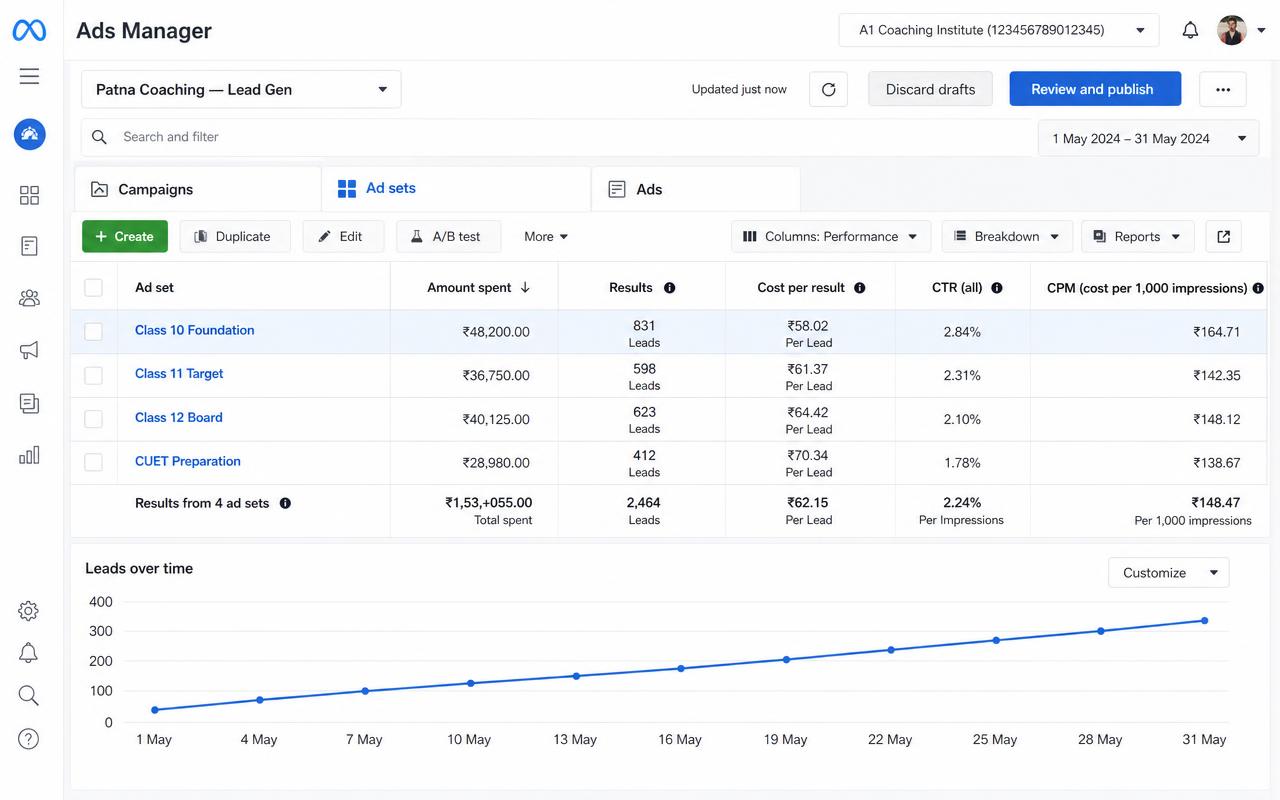Check the Class 11 Target row checkbox
This screenshot has height=800, width=1280.
click(x=93, y=375)
